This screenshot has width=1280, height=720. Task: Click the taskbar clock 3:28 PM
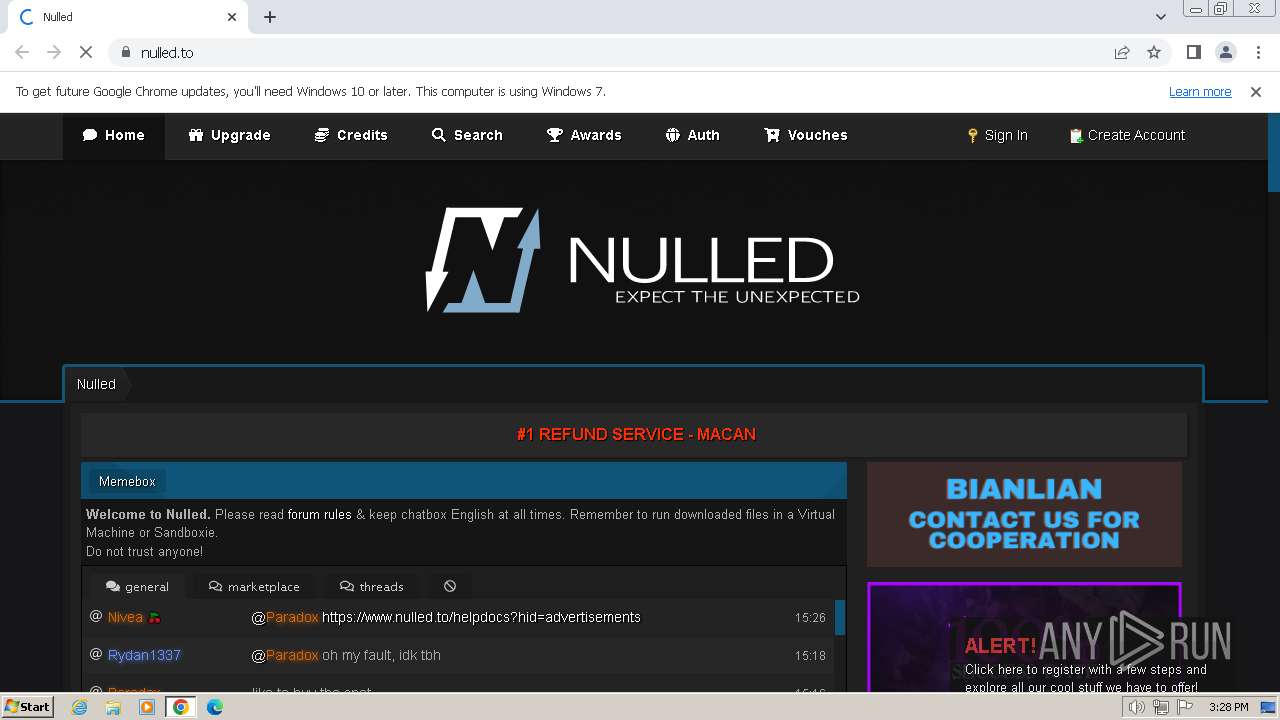pos(1228,707)
